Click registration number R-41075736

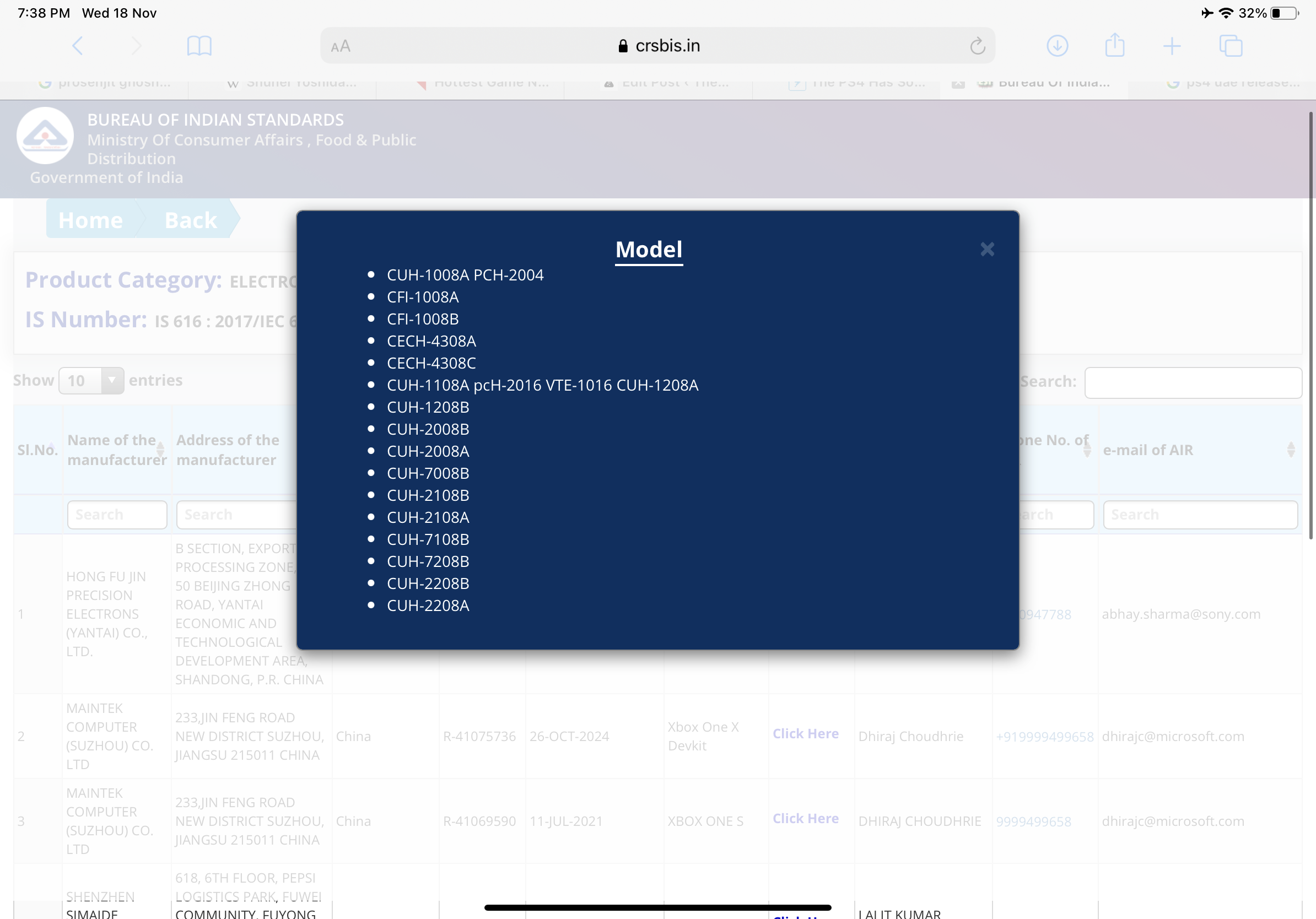[479, 736]
